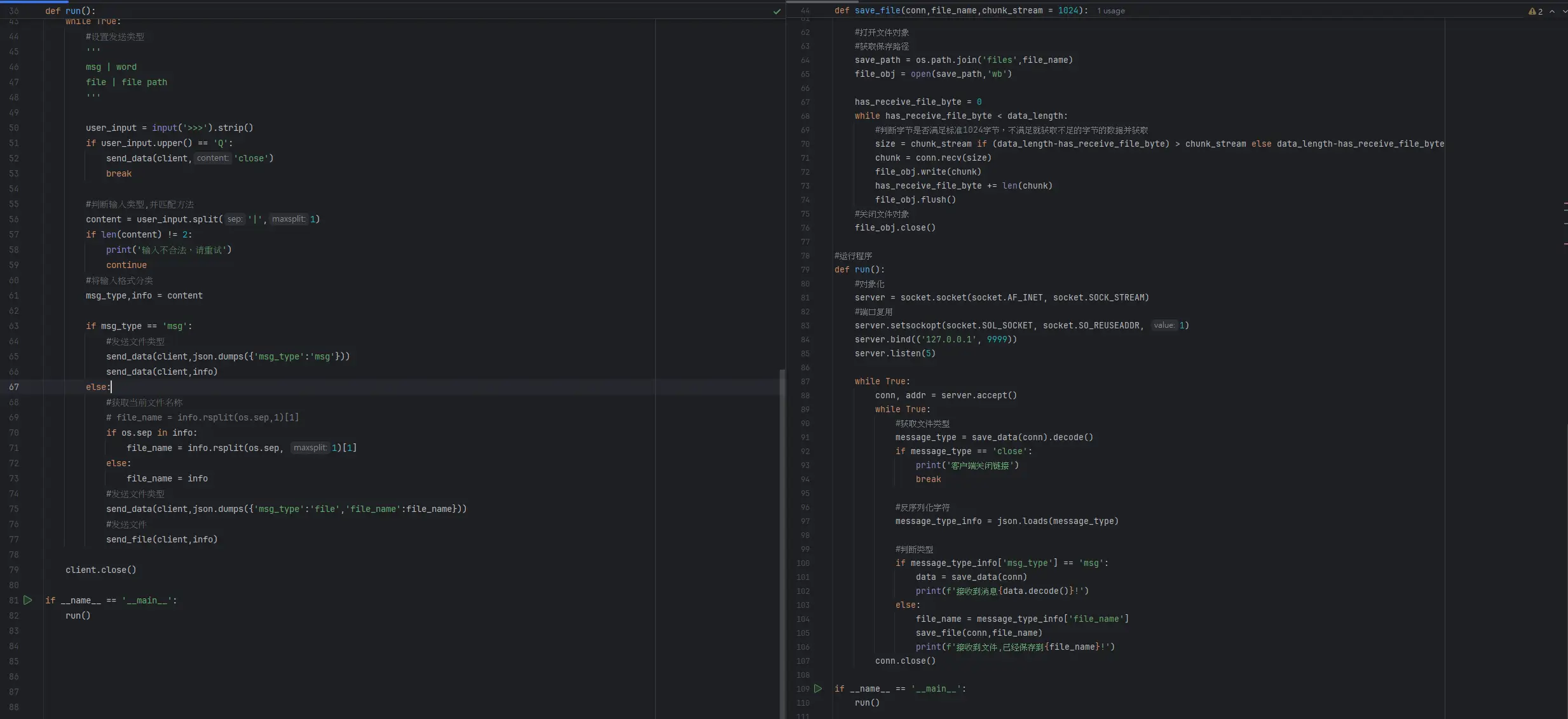Click the 'sep:' inlay hint in split call

pyautogui.click(x=235, y=219)
